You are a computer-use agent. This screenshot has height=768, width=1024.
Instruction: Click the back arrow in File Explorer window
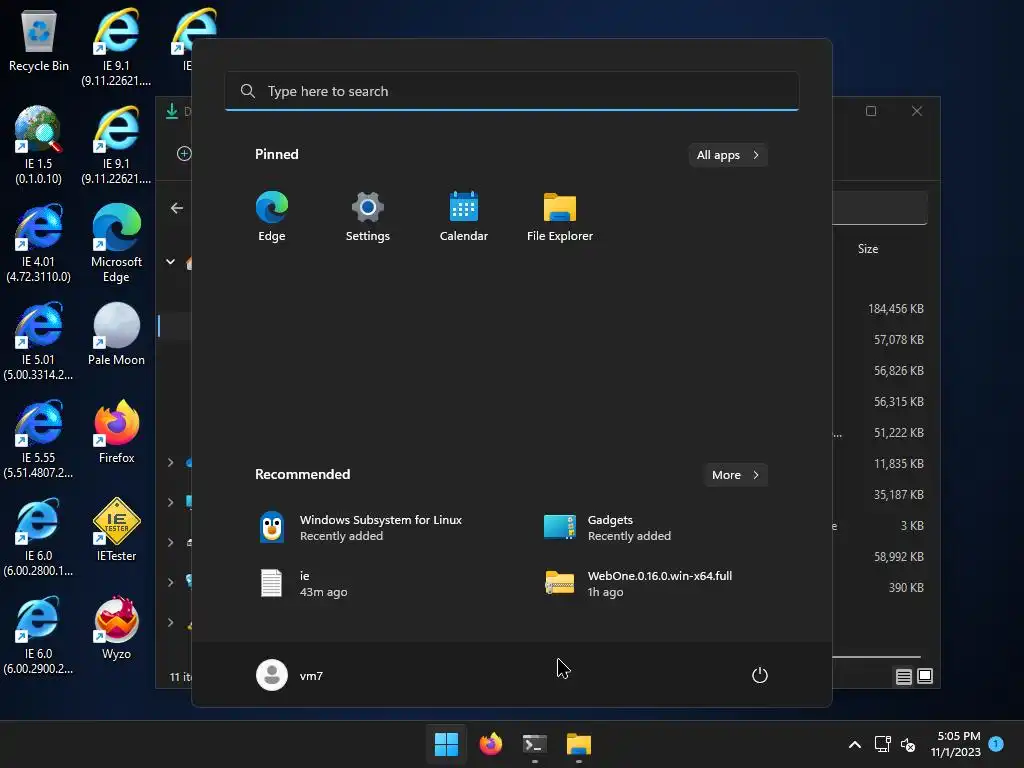pyautogui.click(x=176, y=208)
